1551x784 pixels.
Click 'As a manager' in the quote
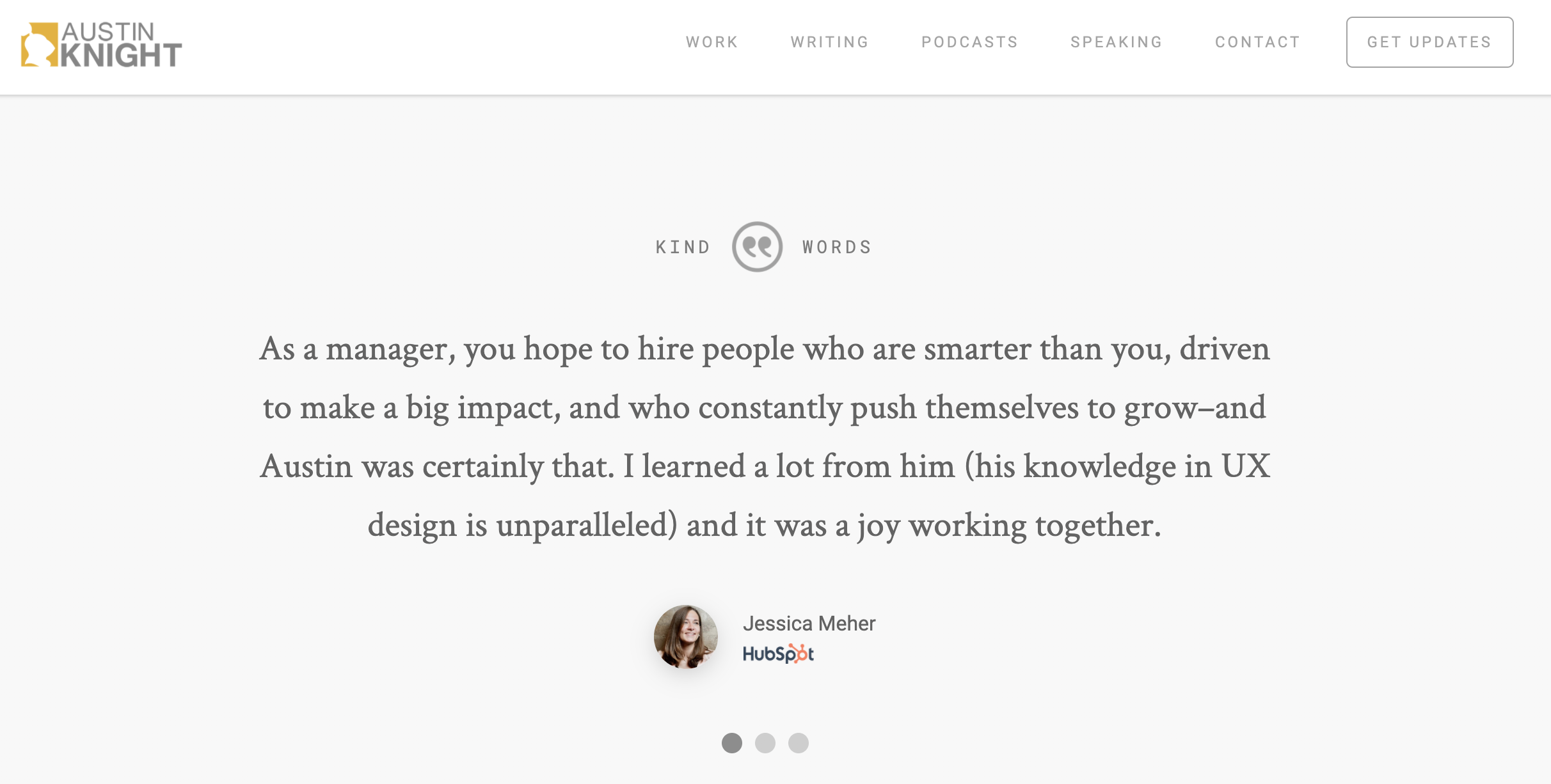[356, 350]
